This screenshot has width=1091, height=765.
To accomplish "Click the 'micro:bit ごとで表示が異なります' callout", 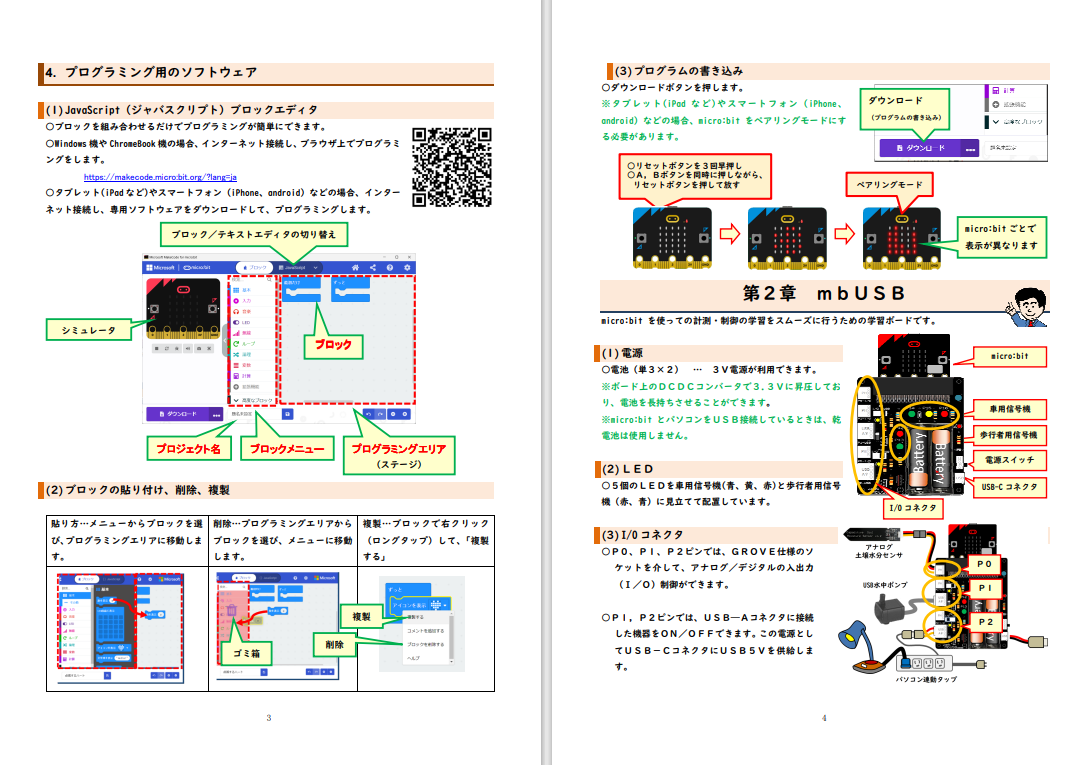I will [1001, 237].
